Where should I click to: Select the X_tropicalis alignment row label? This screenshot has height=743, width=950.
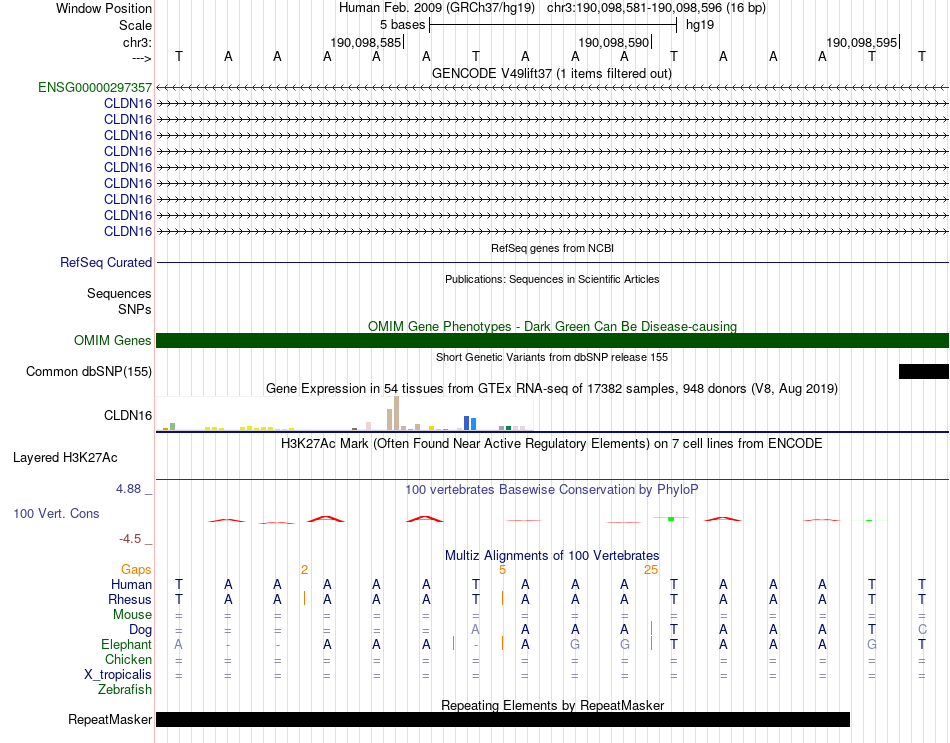(x=118, y=675)
